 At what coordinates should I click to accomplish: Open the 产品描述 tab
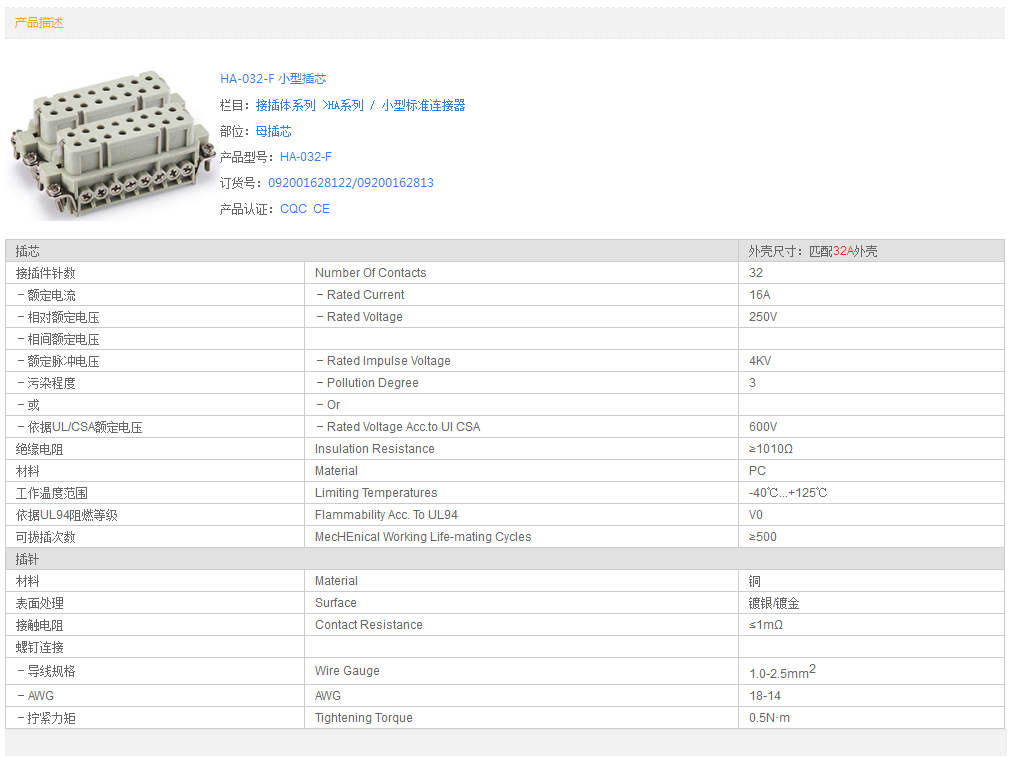(39, 23)
